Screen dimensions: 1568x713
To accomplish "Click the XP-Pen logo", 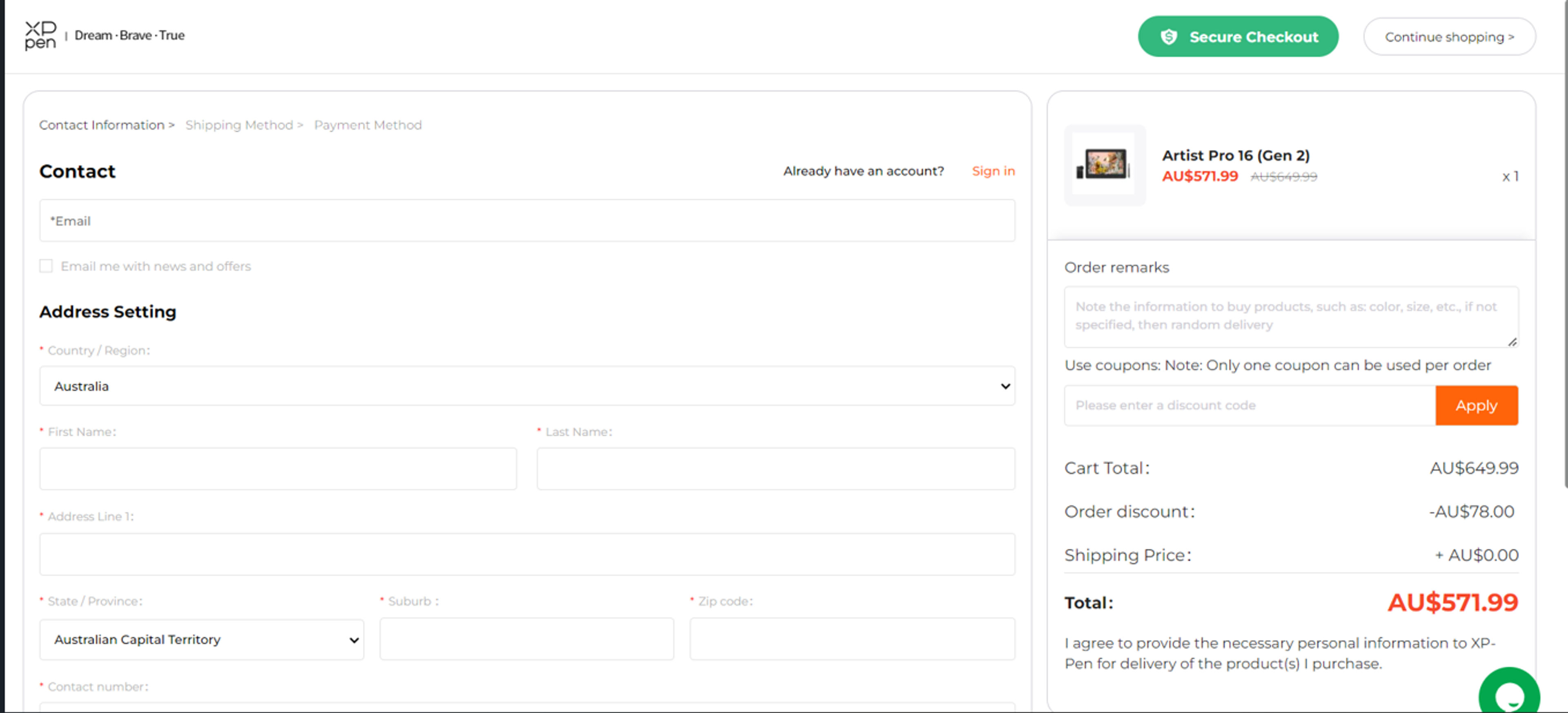I will [40, 35].
